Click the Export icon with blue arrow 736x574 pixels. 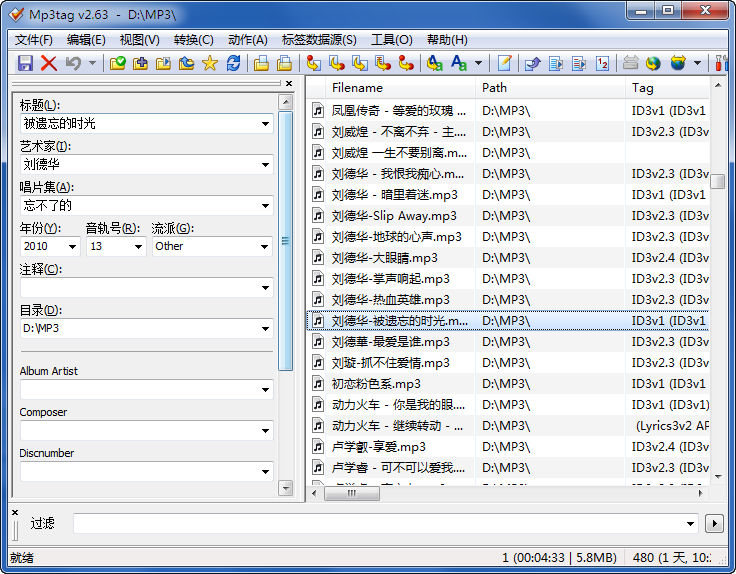point(533,62)
